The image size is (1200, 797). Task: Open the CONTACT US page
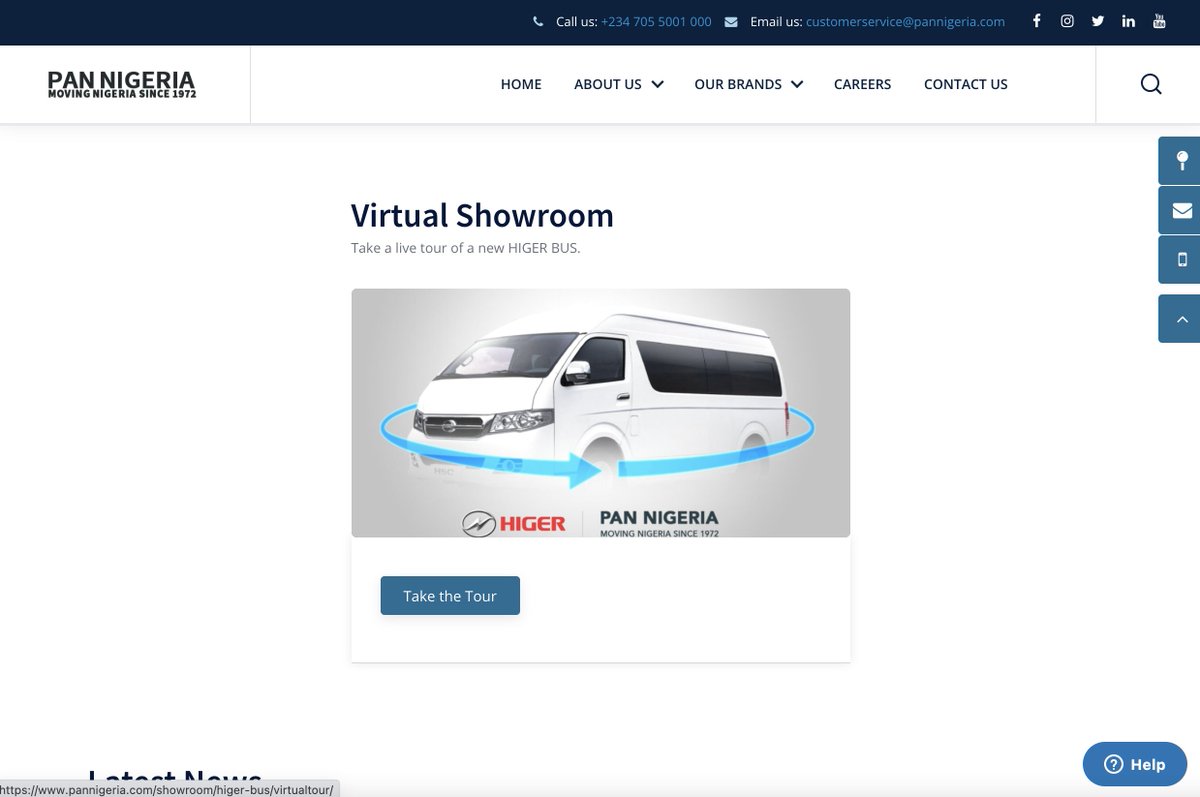966,84
